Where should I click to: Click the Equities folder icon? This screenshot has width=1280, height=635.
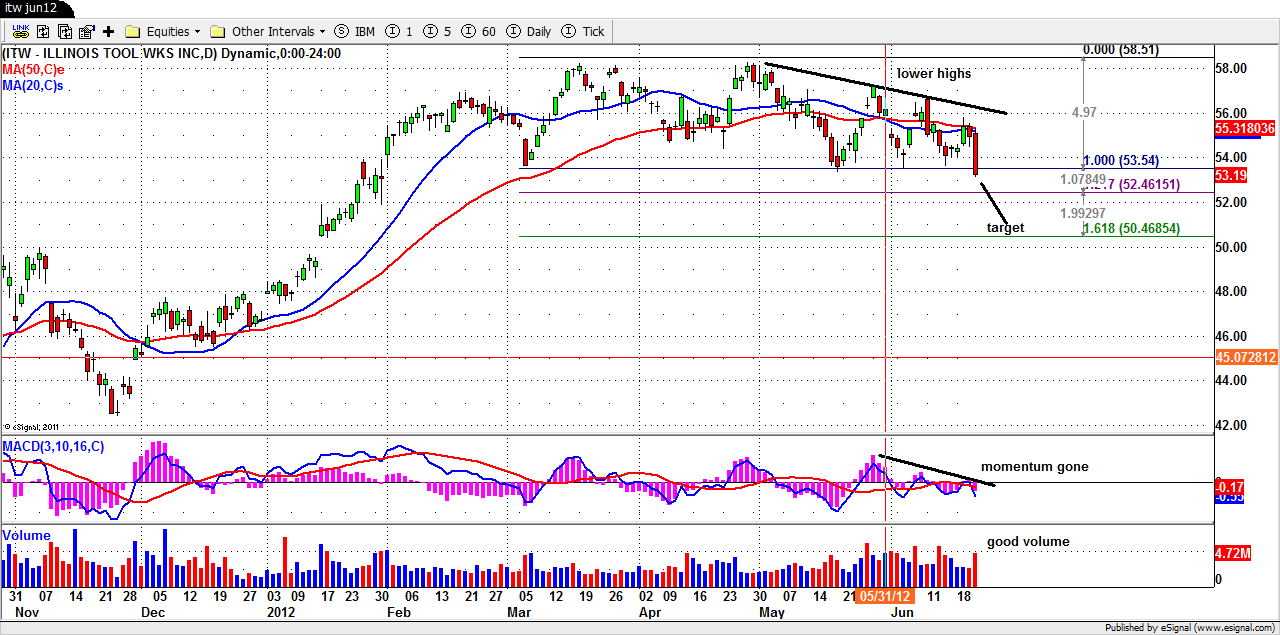coord(132,31)
